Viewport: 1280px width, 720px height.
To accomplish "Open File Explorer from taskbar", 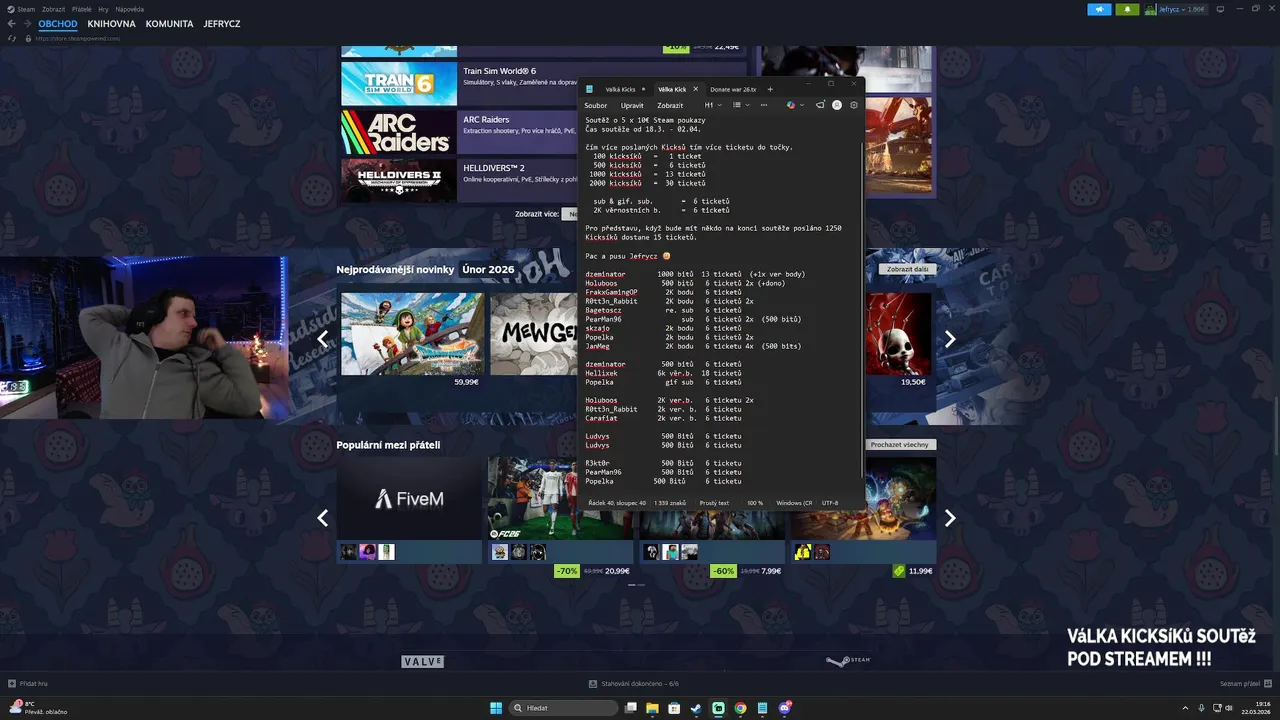I will coord(652,708).
